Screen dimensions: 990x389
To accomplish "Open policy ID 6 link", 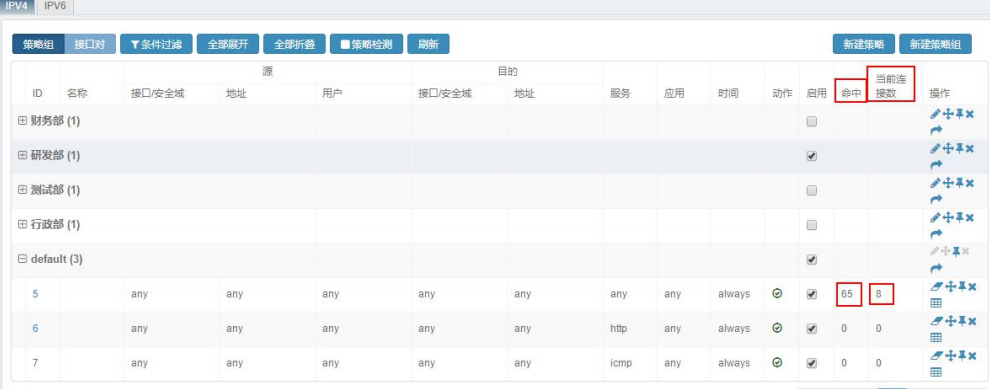I will 35,328.
